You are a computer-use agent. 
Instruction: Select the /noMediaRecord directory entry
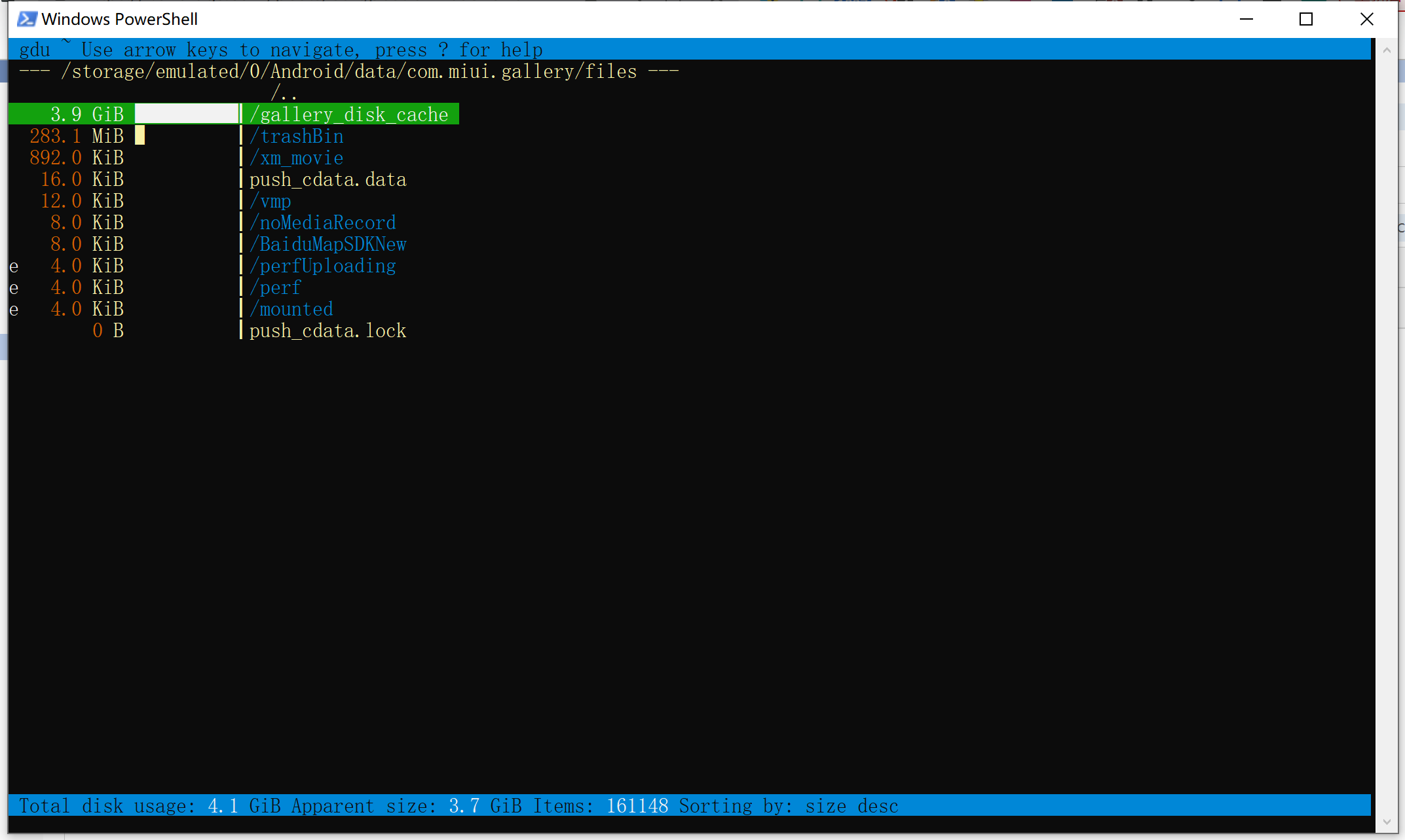322,223
